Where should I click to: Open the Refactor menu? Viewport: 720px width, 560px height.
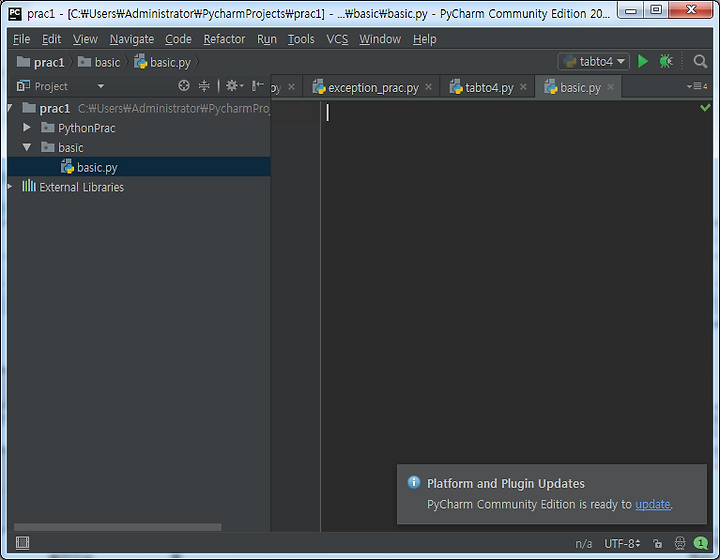click(224, 39)
